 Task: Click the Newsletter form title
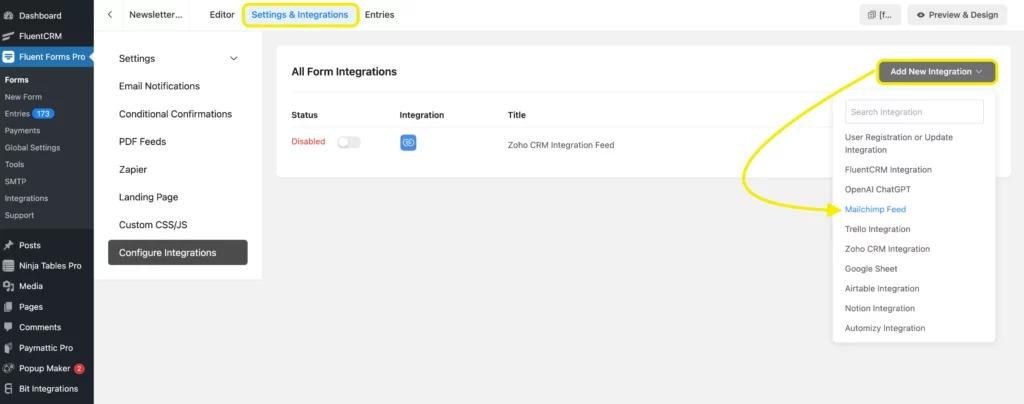coord(155,14)
